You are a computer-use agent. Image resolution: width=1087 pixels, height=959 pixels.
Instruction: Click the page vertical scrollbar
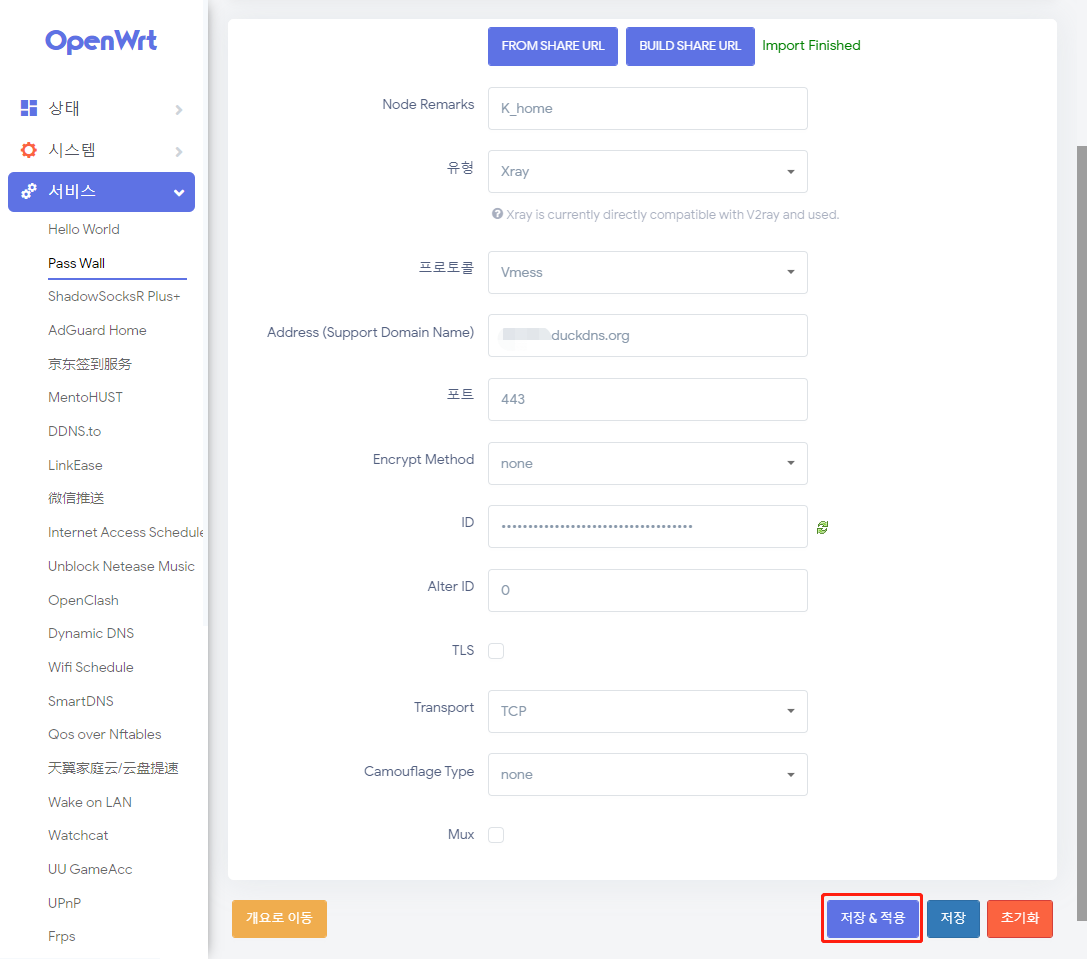pyautogui.click(x=1081, y=534)
